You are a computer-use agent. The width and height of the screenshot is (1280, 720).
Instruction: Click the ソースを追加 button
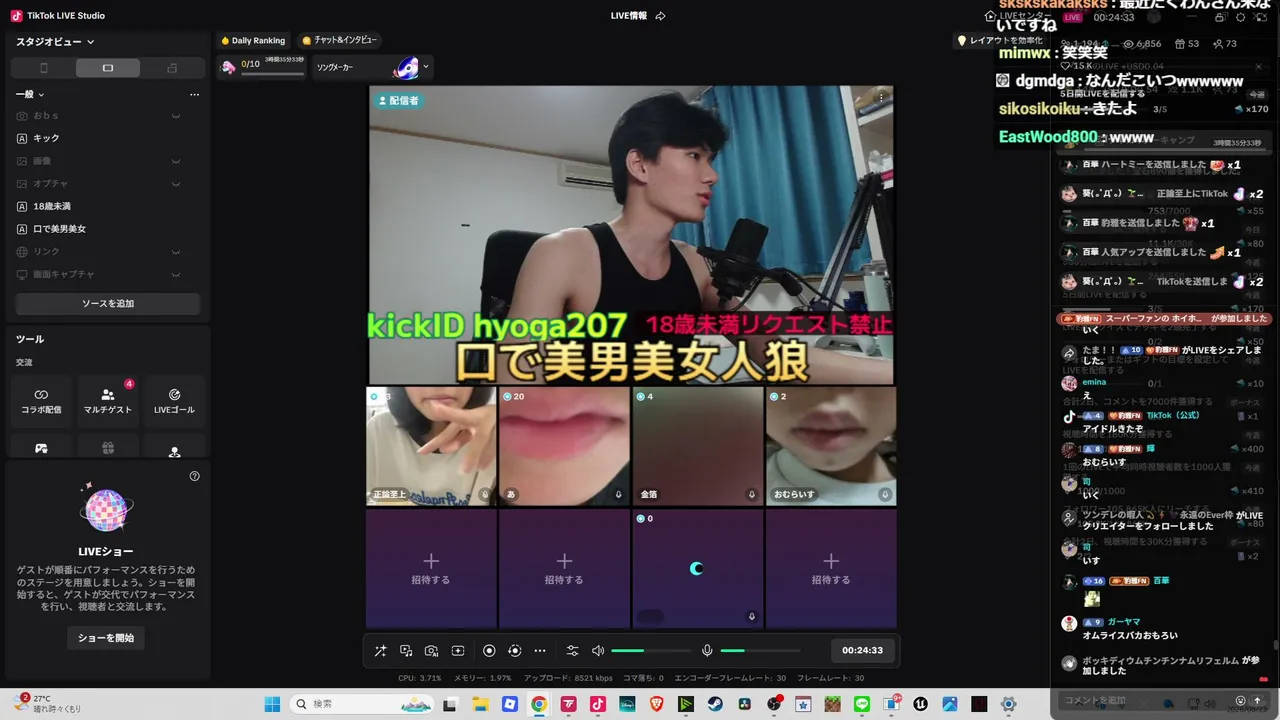coord(108,303)
